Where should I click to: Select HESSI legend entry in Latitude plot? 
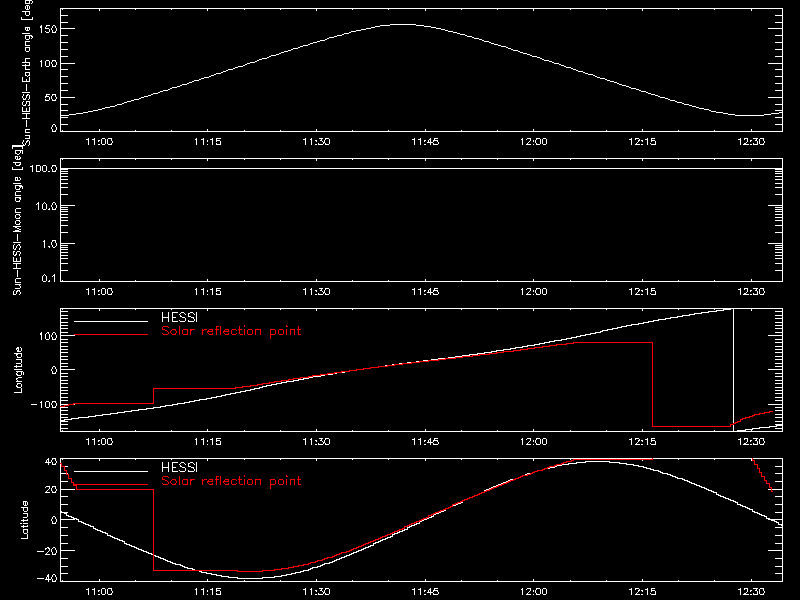pyautogui.click(x=179, y=468)
